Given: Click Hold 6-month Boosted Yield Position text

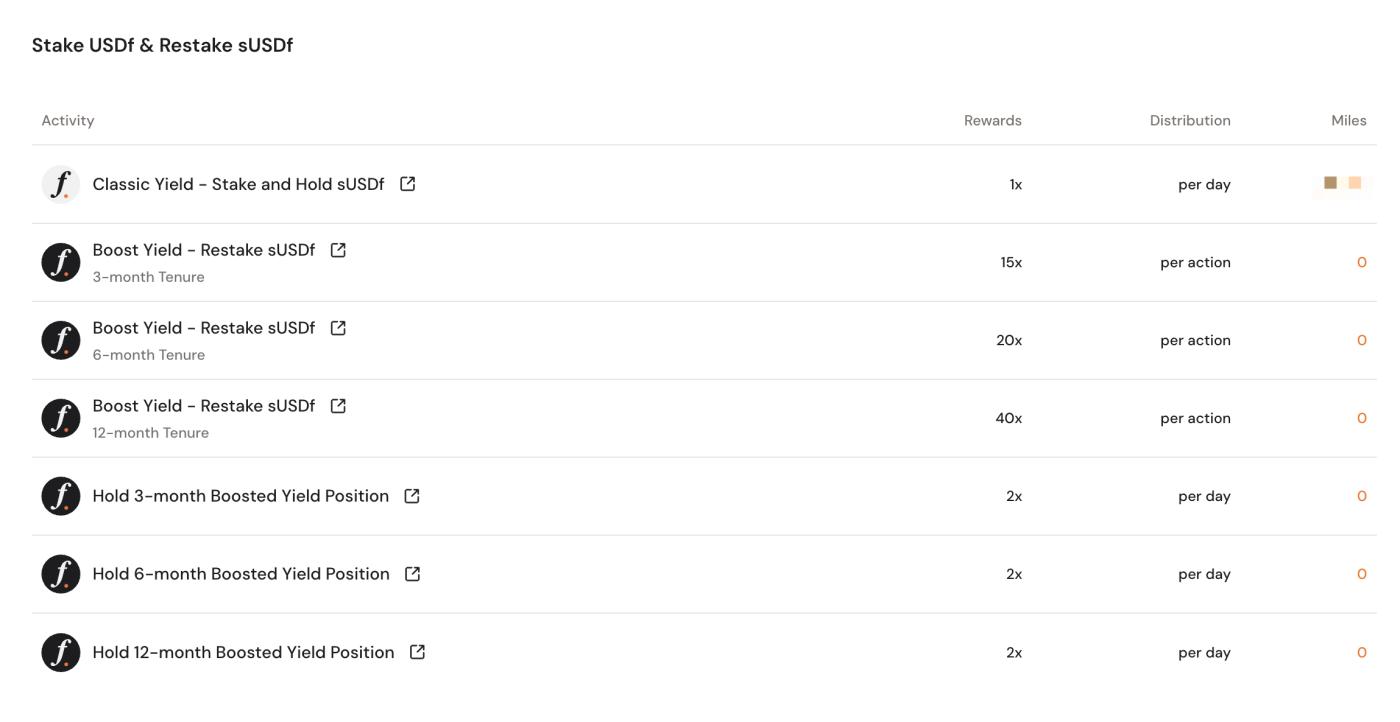Looking at the screenshot, I should 241,574.
